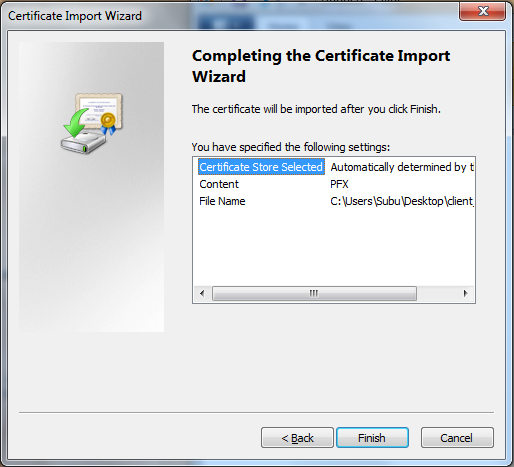Click the certificate import graphic icon
The height and width of the screenshot is (467, 514).
click(x=92, y=123)
